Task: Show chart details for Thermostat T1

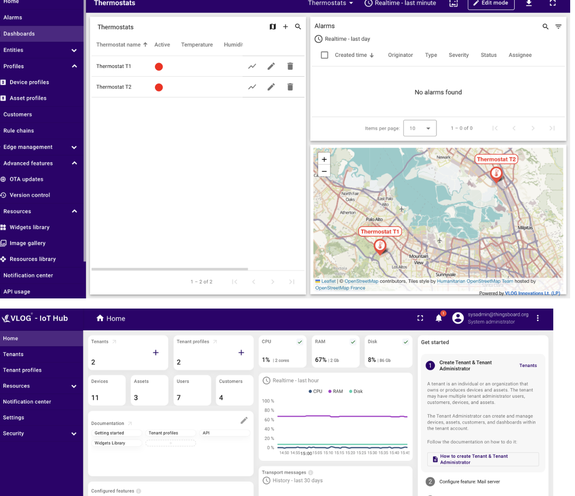Action: point(252,66)
